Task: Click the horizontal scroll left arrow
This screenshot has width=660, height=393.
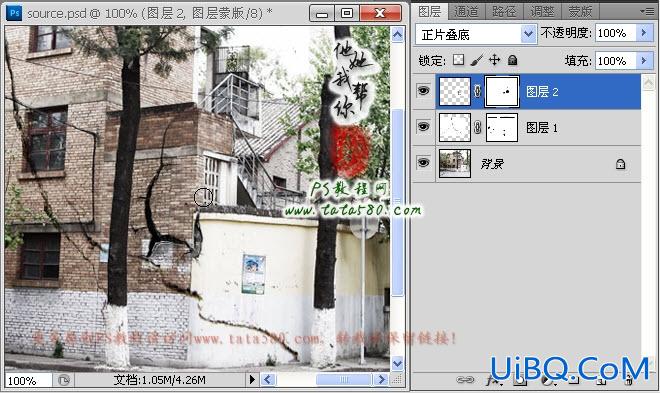Action: 268,380
